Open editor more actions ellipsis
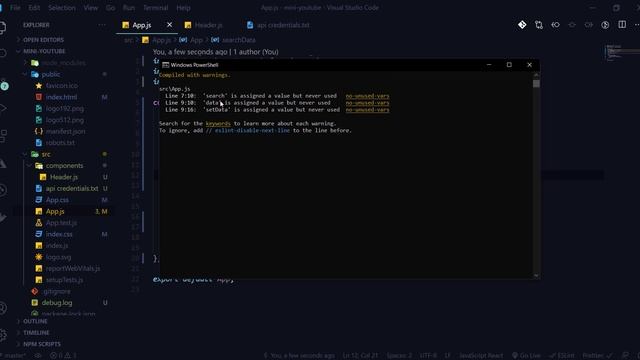This screenshot has width=640, height=360. pyautogui.click(x=637, y=25)
